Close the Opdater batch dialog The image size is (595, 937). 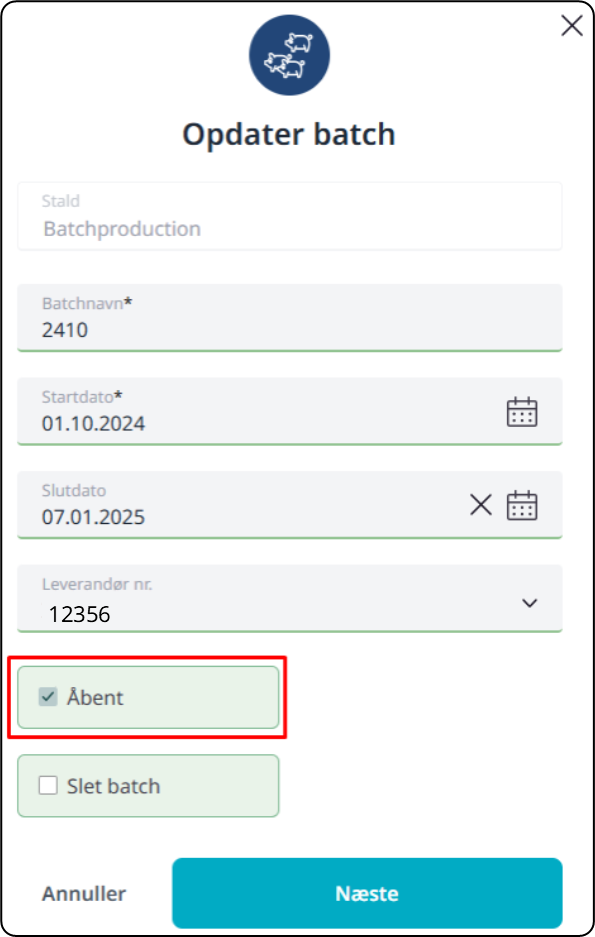pyautogui.click(x=572, y=26)
